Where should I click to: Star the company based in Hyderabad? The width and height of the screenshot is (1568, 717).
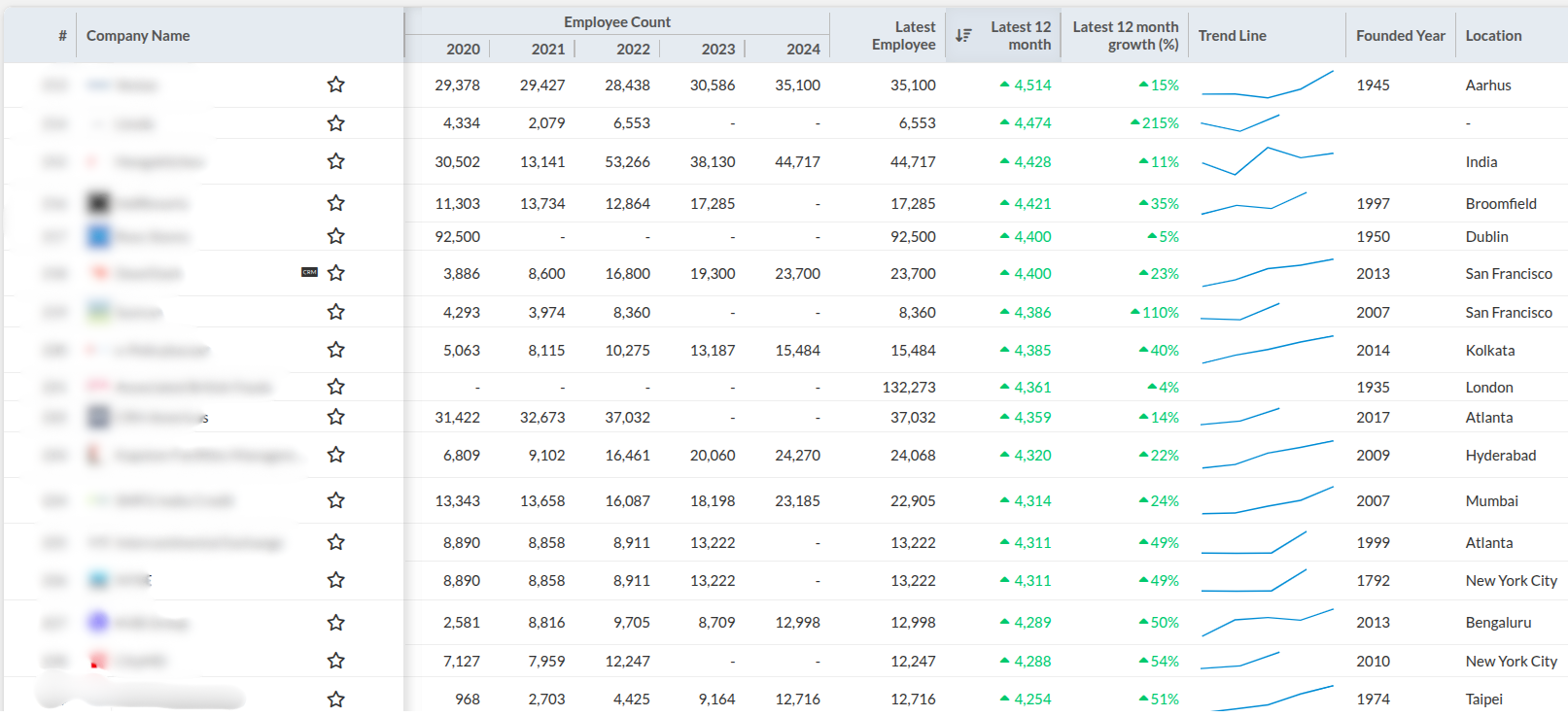tap(335, 455)
